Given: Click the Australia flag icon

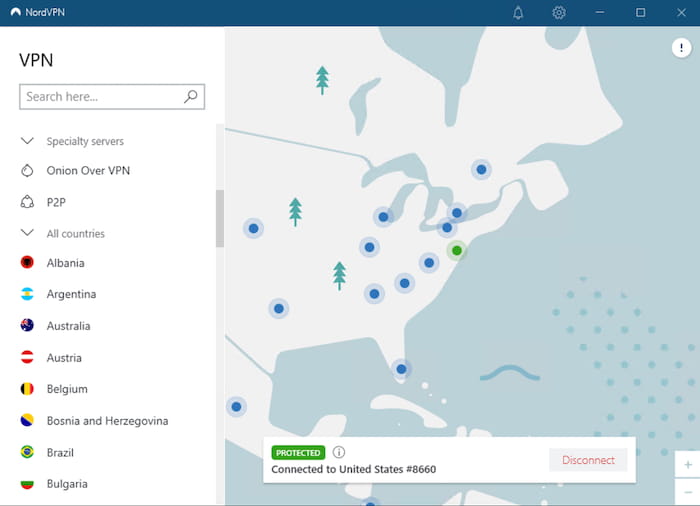Looking at the screenshot, I should click(x=27, y=325).
